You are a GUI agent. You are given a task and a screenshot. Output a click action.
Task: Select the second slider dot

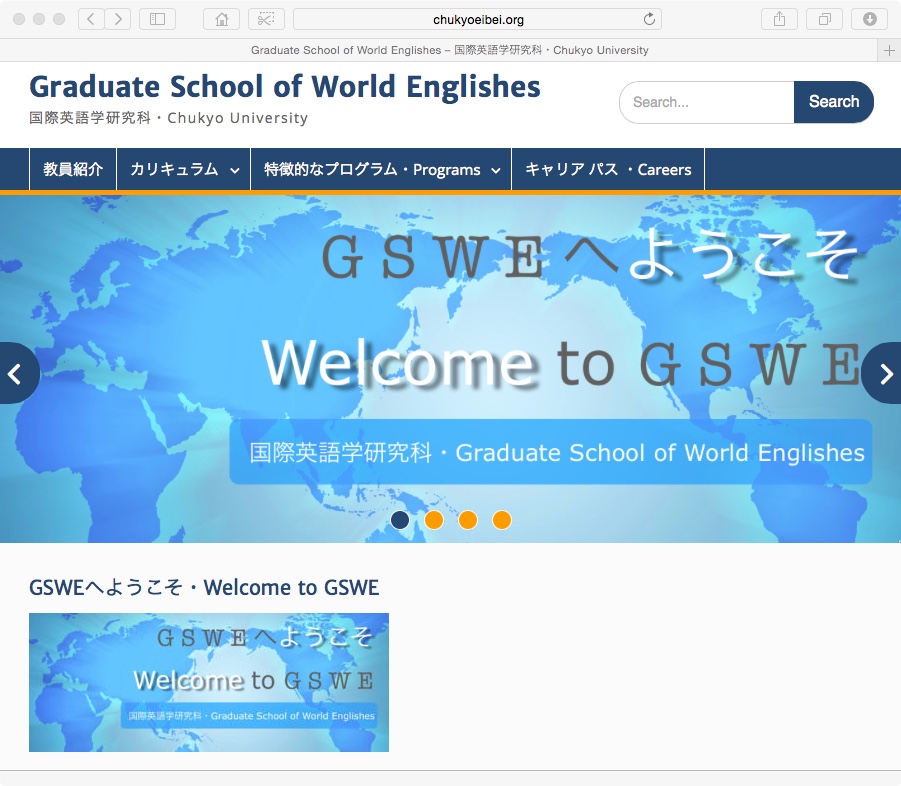pyautogui.click(x=434, y=520)
